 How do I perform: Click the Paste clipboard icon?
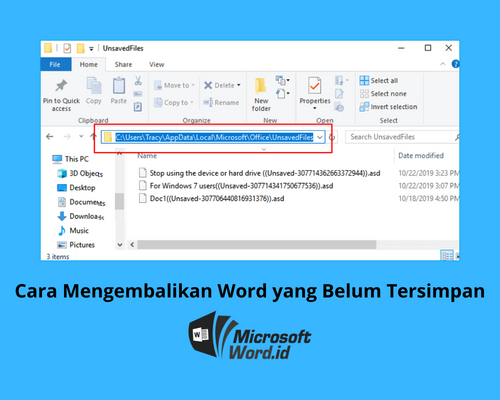click(119, 86)
